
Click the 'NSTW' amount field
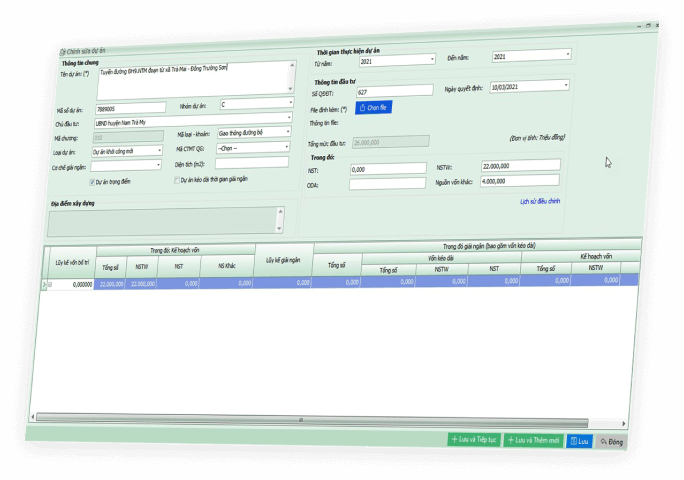519,165
